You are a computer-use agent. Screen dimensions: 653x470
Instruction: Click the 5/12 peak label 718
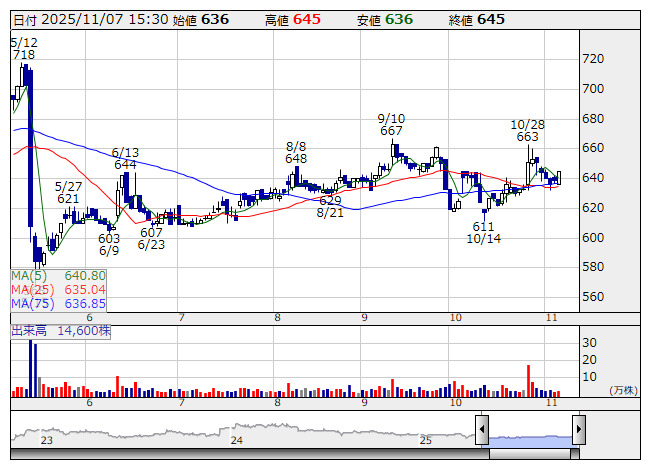coord(24,55)
